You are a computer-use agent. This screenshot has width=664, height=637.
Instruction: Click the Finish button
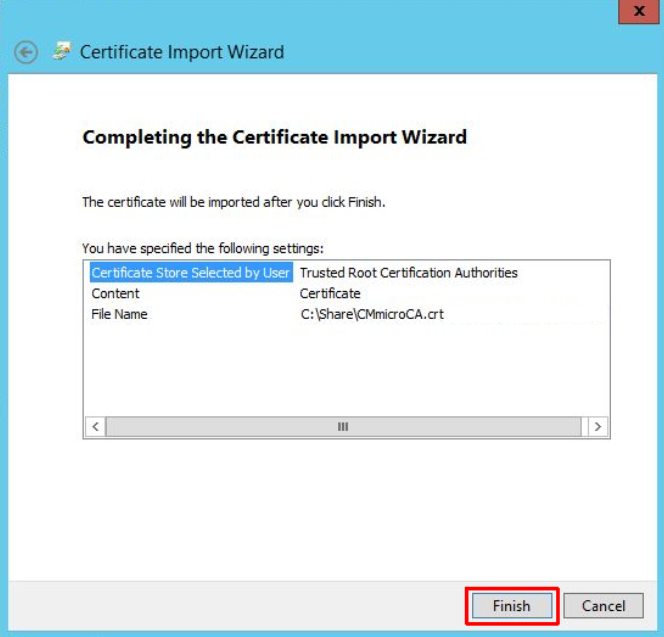tap(512, 606)
